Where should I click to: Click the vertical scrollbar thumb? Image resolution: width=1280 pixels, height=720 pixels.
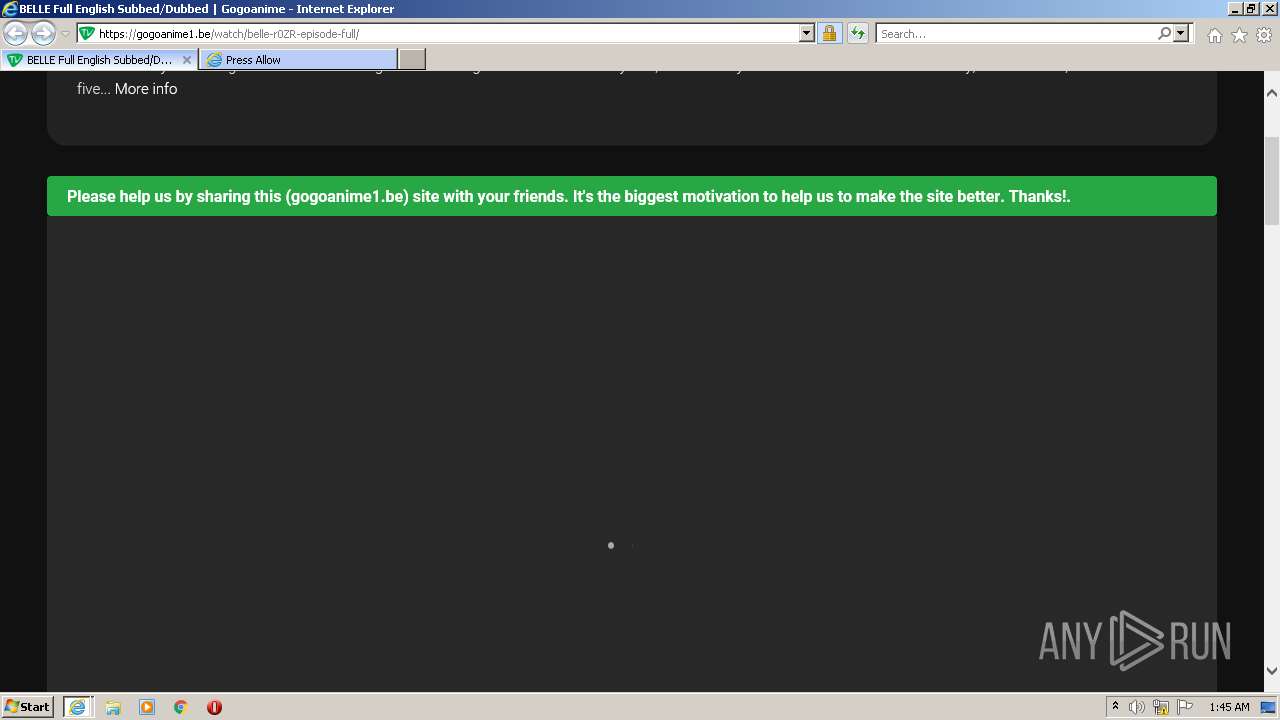1272,180
